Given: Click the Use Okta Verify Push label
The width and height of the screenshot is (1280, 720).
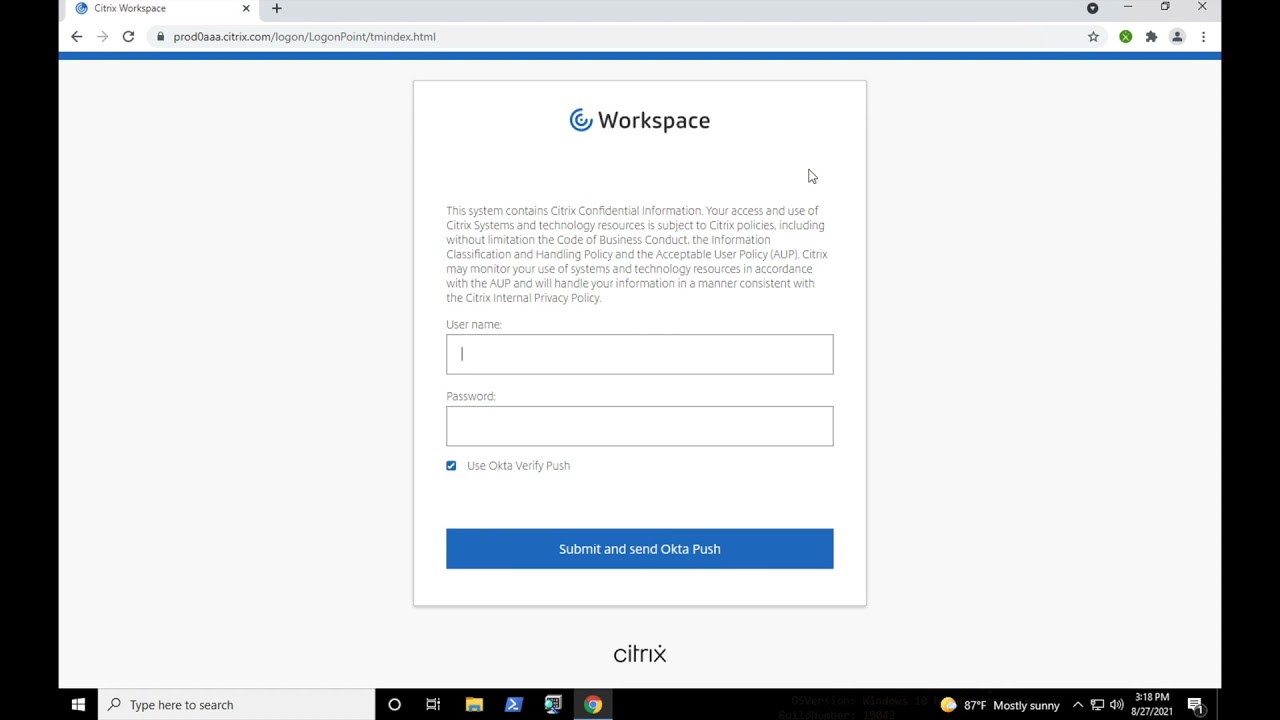Looking at the screenshot, I should (518, 466).
